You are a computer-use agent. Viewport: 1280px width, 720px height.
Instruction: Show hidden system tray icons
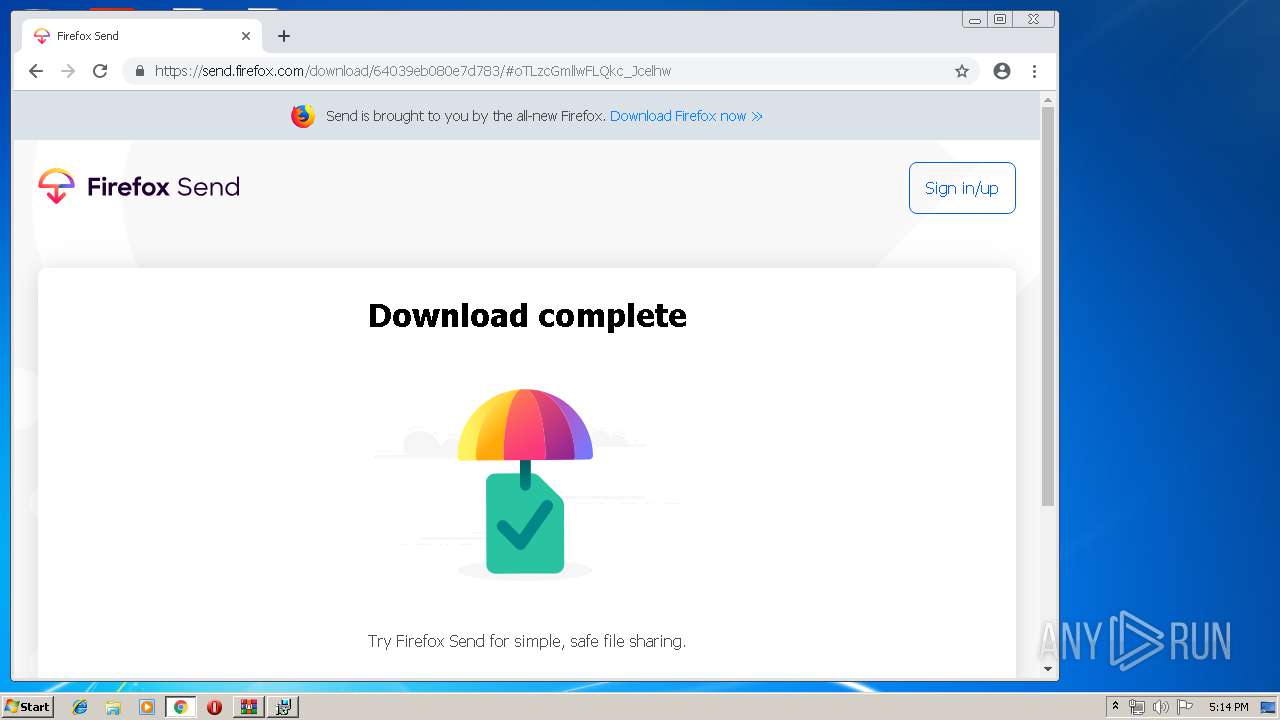point(1116,707)
